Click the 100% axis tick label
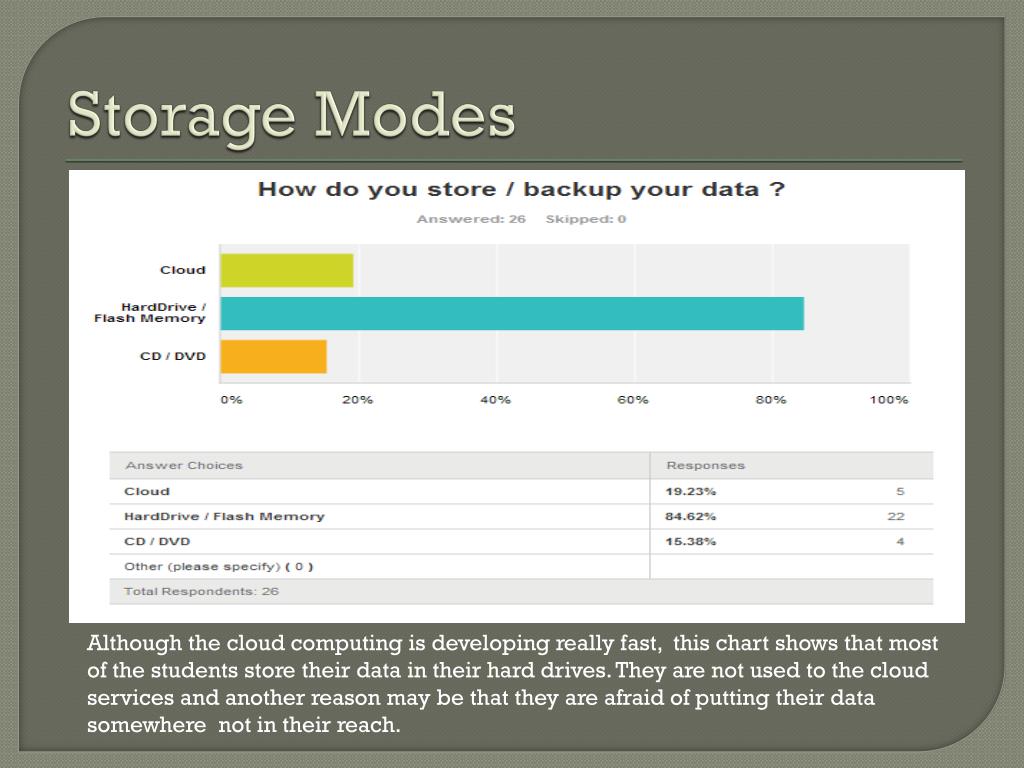 [x=889, y=400]
